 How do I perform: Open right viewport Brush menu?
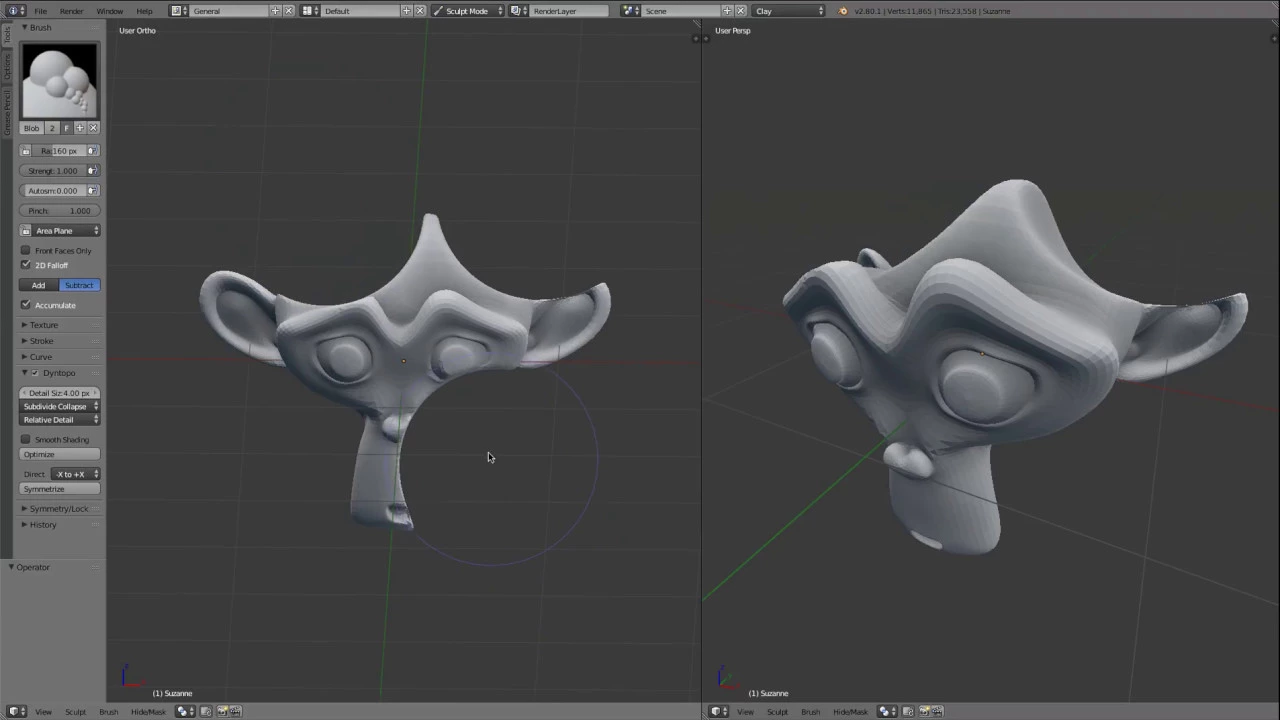[810, 712]
